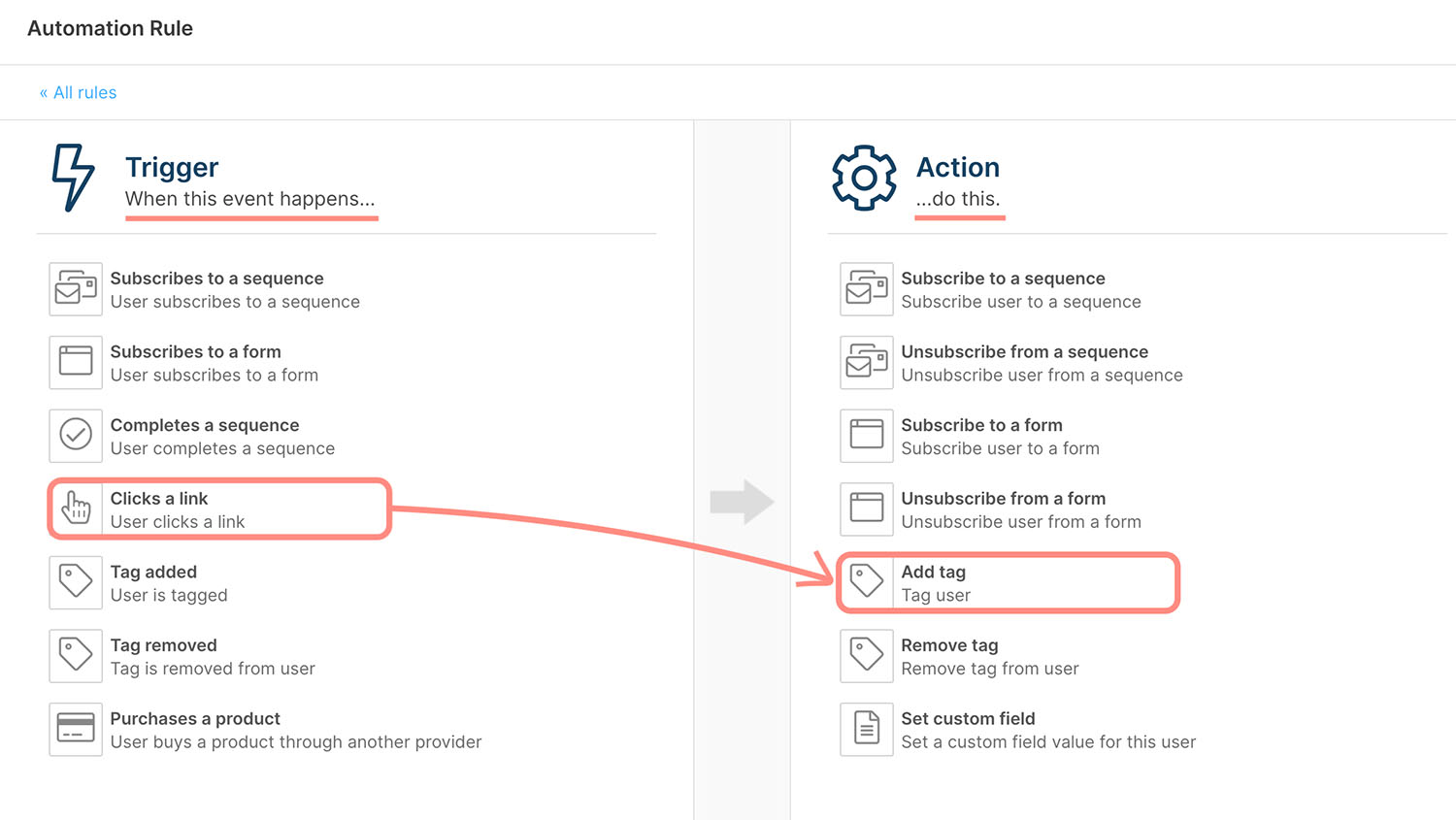Click the 'Automation Rule' page title
Screen dimensions: 1456x820
click(110, 28)
